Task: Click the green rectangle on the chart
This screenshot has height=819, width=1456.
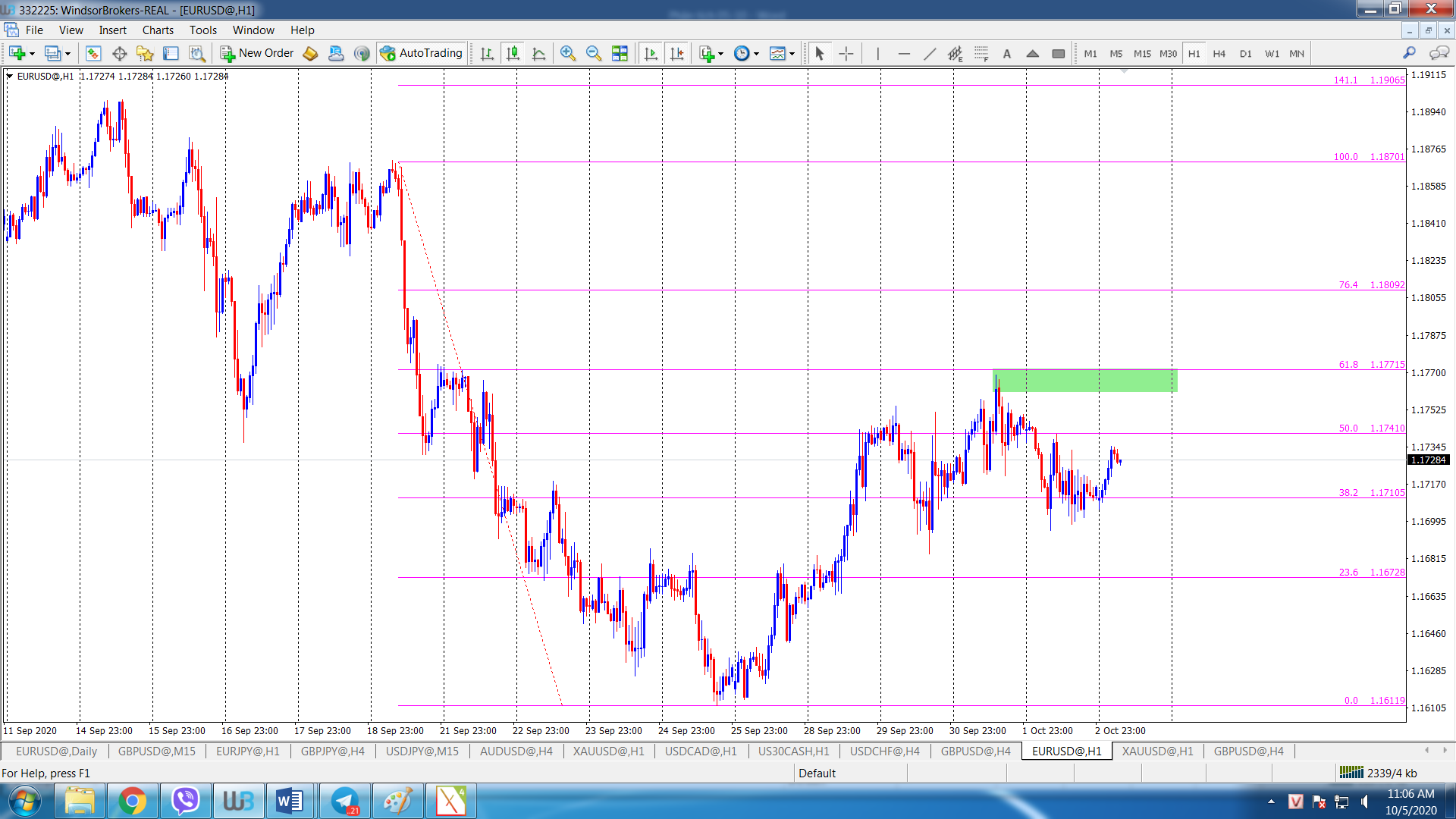Action: coord(1084,380)
